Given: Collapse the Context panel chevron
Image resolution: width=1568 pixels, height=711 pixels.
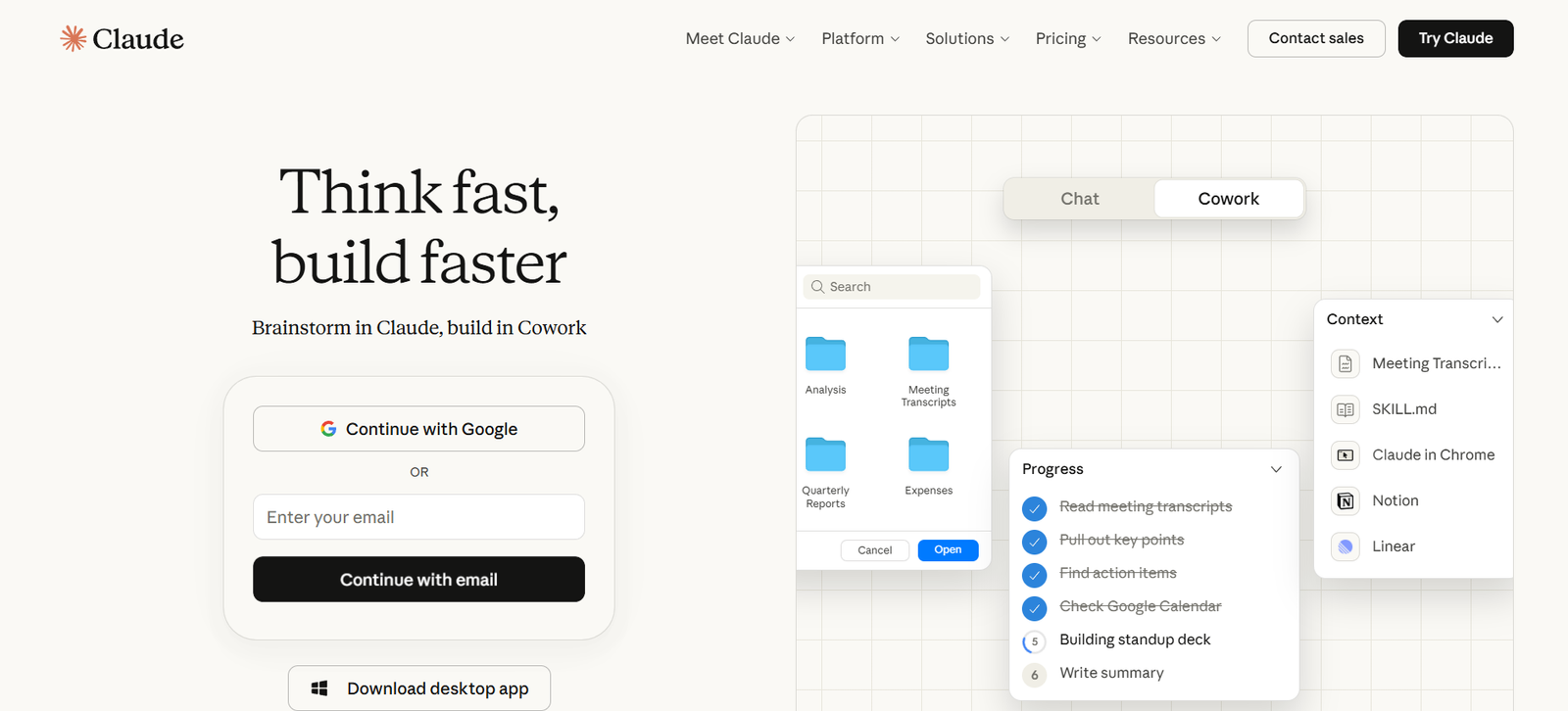Looking at the screenshot, I should (x=1496, y=319).
